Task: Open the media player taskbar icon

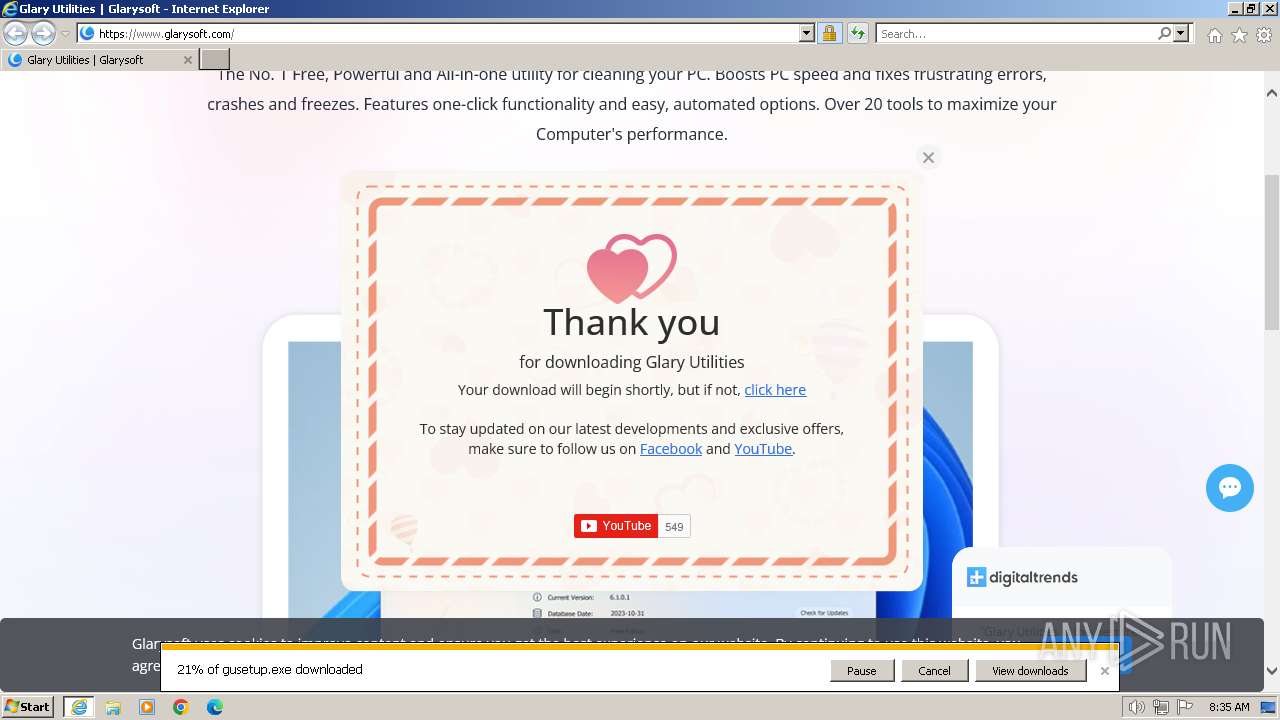Action: pyautogui.click(x=147, y=707)
